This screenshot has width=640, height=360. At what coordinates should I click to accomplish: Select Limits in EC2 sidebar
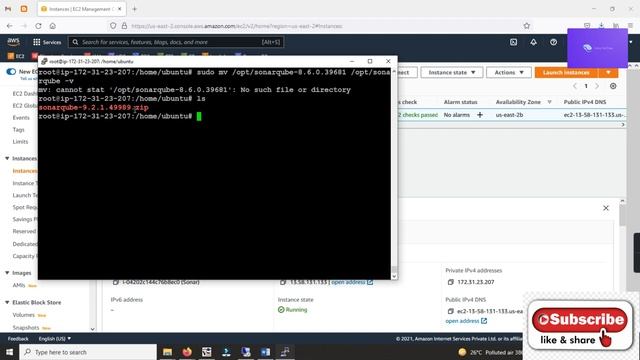click(x=20, y=142)
